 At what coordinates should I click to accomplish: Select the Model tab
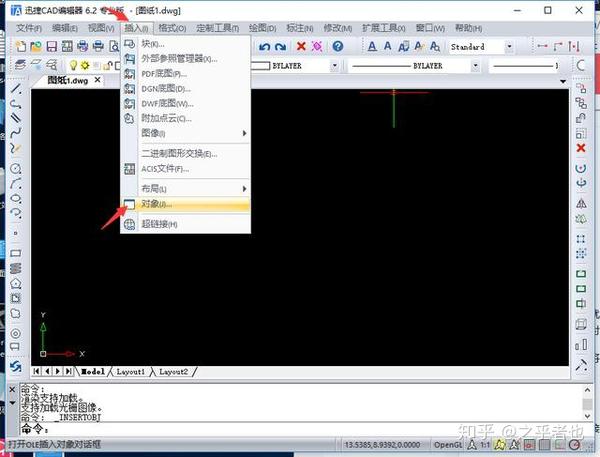pyautogui.click(x=93, y=372)
